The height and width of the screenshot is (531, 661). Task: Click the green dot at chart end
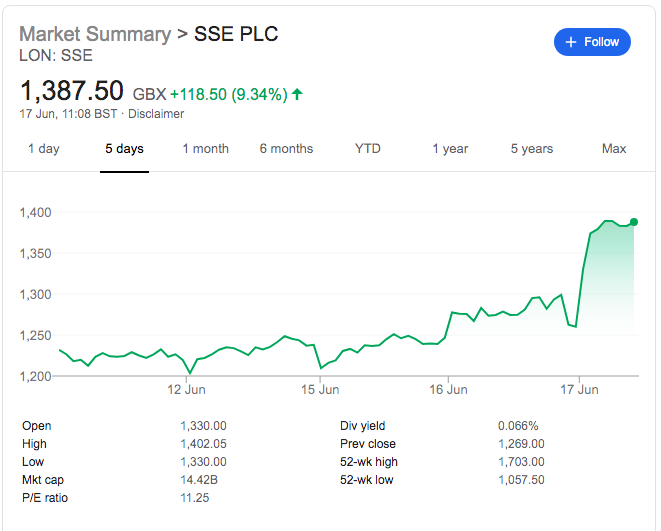(x=634, y=222)
